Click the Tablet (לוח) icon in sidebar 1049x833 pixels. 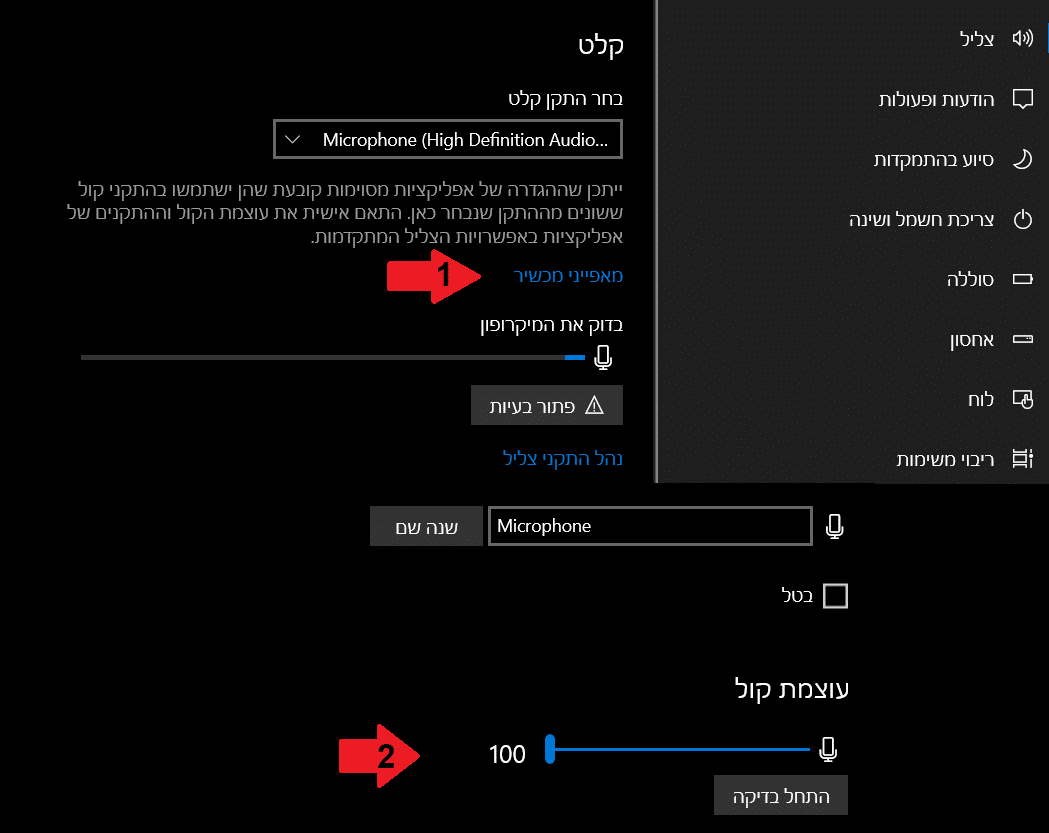tap(1021, 400)
